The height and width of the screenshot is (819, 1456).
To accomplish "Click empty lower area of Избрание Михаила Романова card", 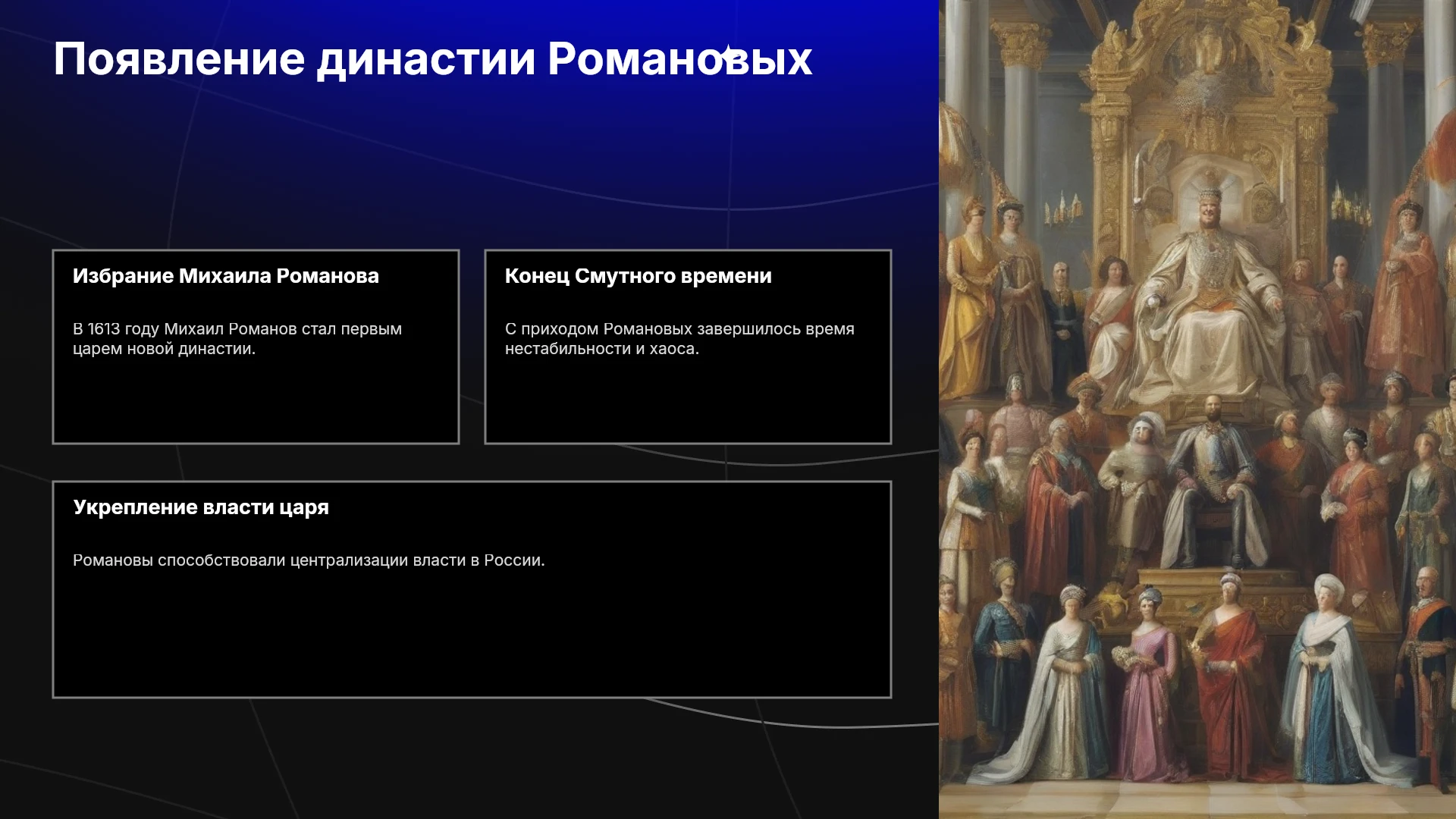I will tap(256, 402).
